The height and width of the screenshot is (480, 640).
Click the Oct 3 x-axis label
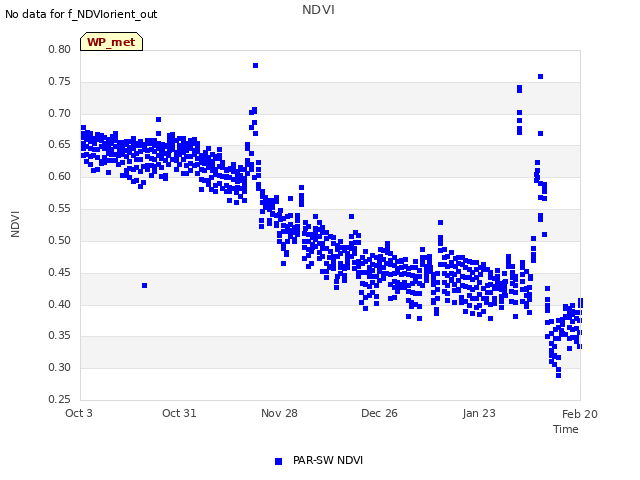[x=79, y=413]
